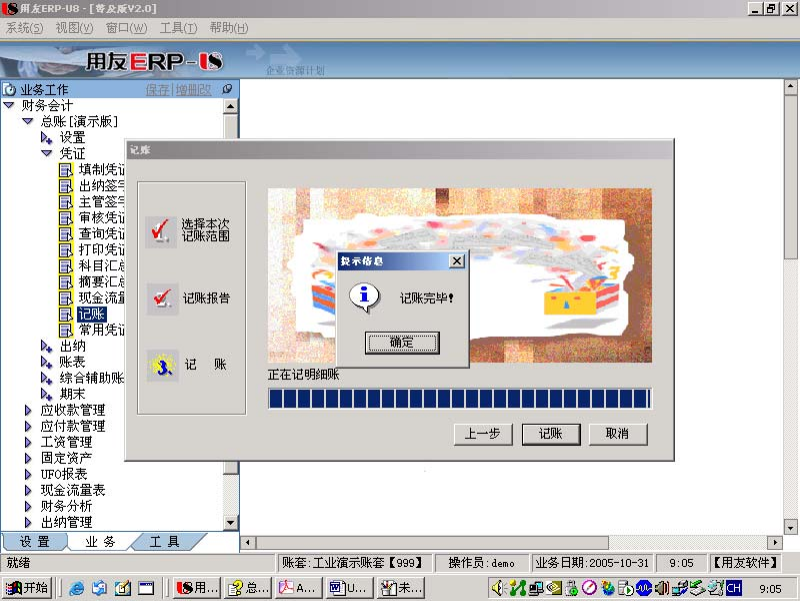The image size is (800, 601).
Task: Click the pin icon in the 业务工作 header
Action: pyautogui.click(x=227, y=89)
